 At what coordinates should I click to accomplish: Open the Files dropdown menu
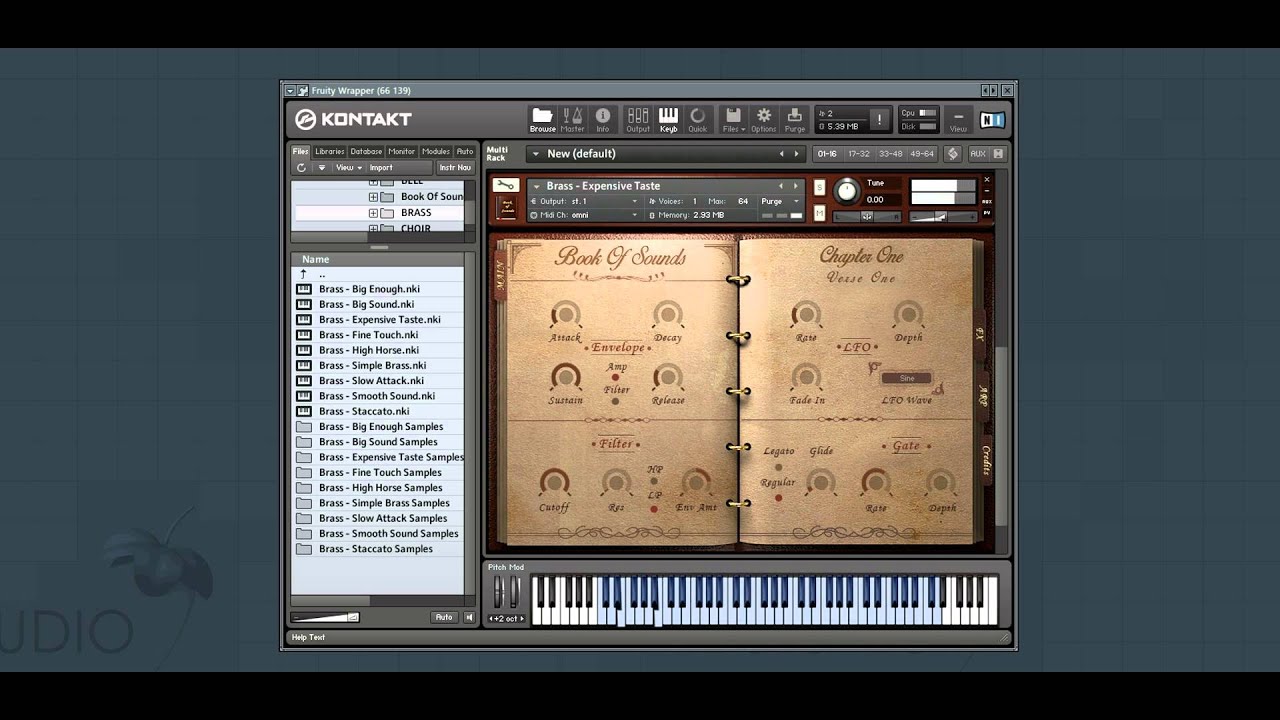(733, 120)
